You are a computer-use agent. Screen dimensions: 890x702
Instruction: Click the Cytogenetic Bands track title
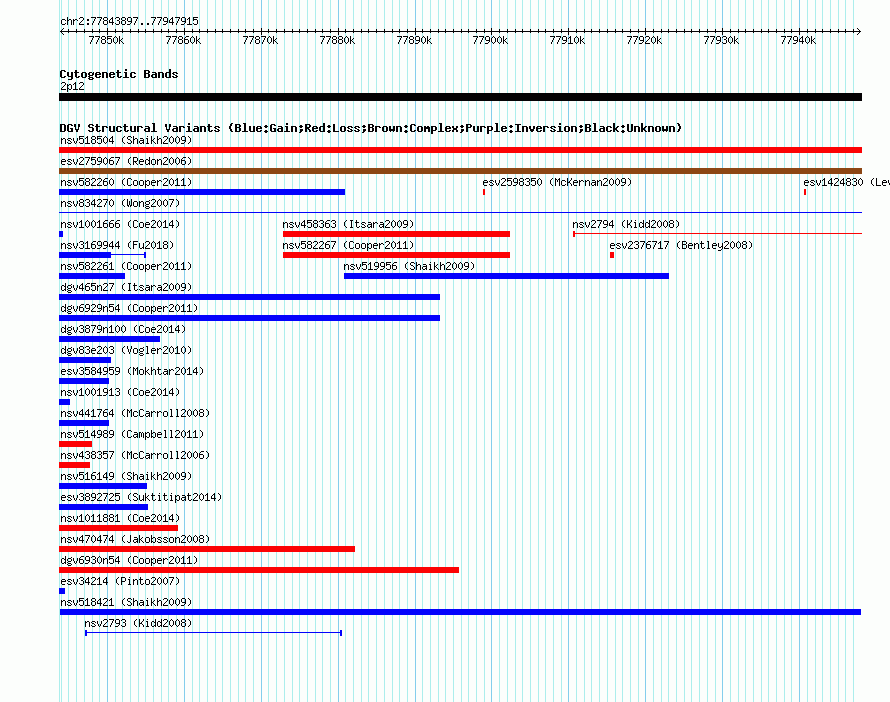click(x=119, y=74)
